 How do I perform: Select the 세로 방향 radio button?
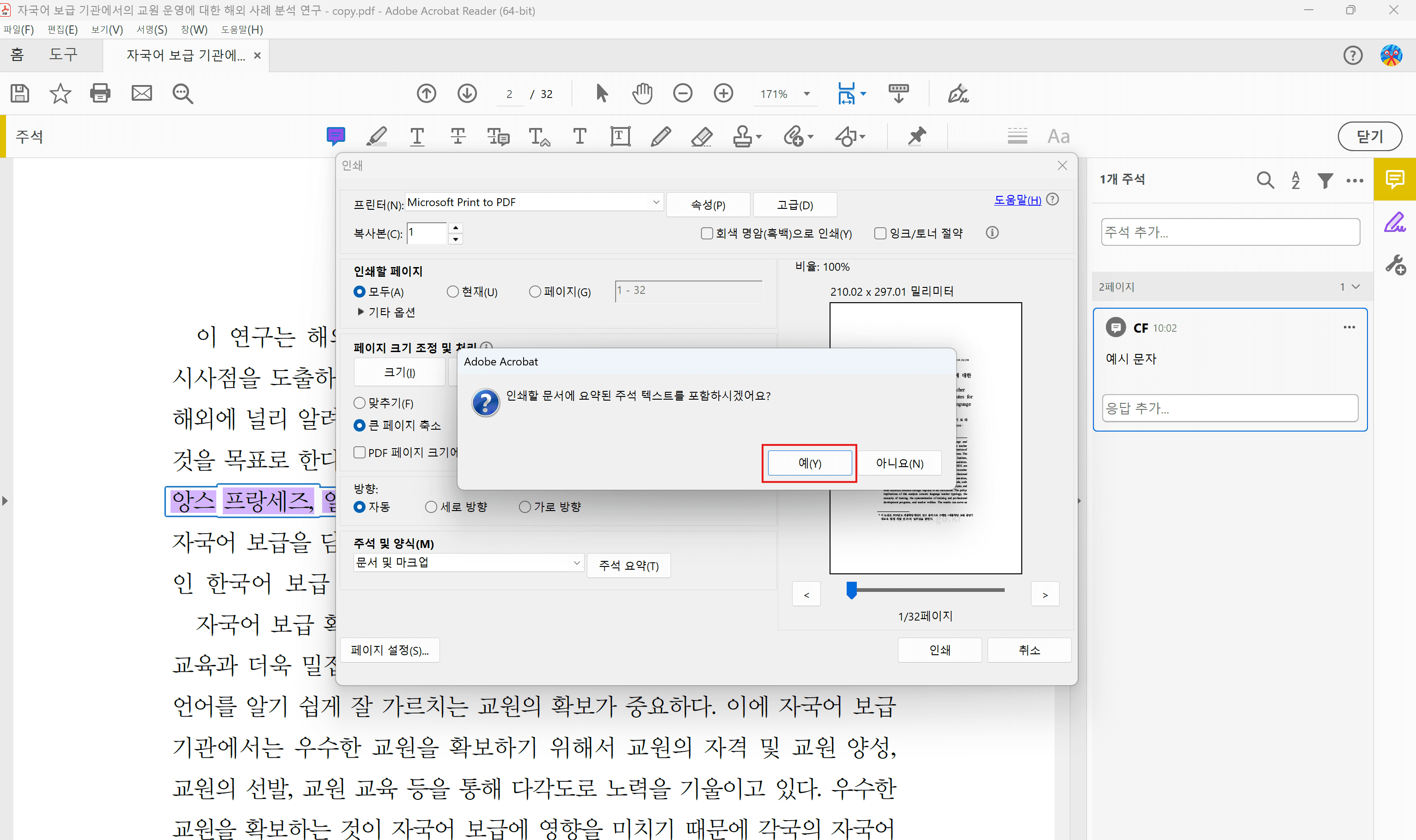coord(431,507)
